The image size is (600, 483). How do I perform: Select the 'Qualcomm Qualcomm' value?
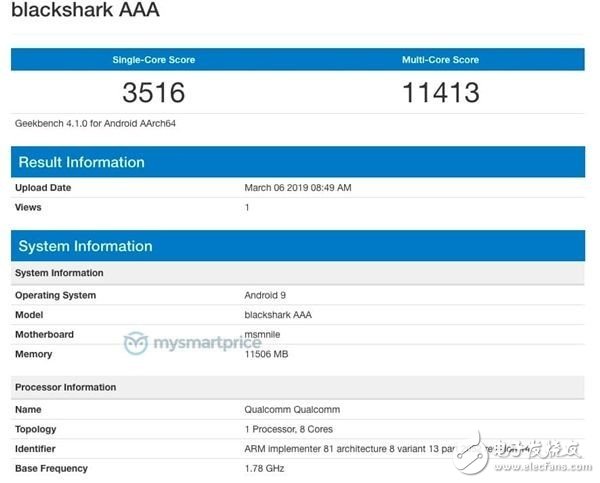pos(292,410)
